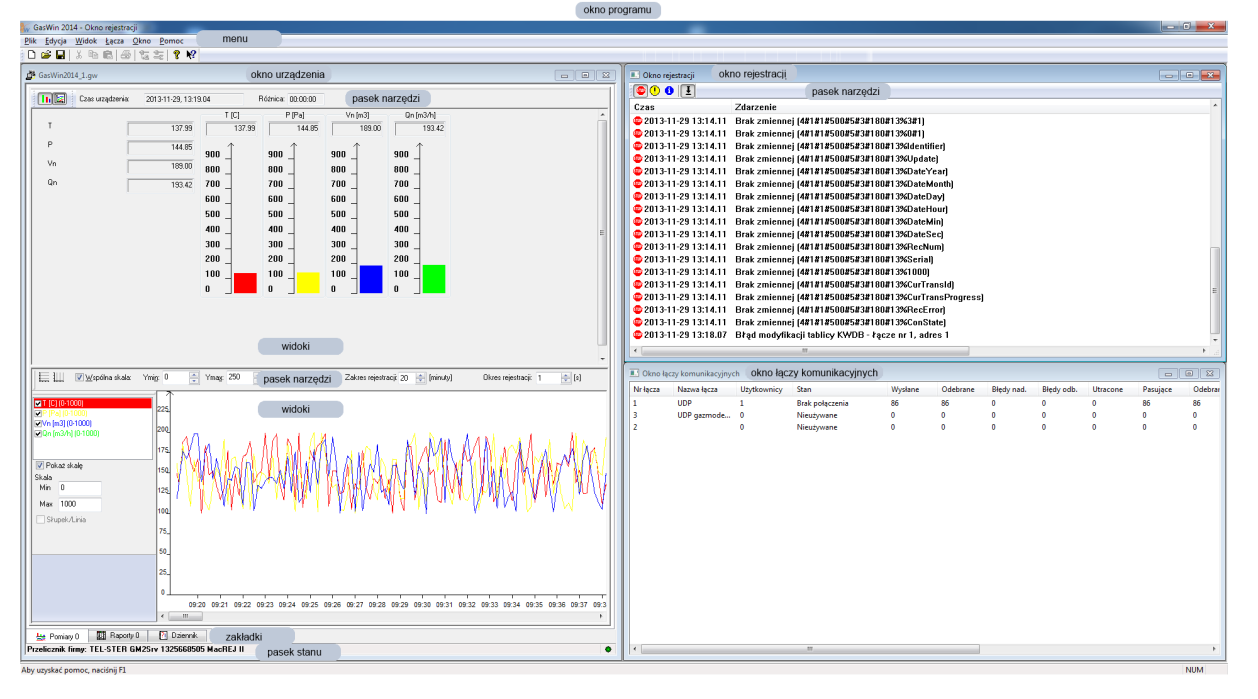The image size is (1258, 699).
Task: Click the yellow question mark Help icon
Action: pyautogui.click(x=176, y=55)
